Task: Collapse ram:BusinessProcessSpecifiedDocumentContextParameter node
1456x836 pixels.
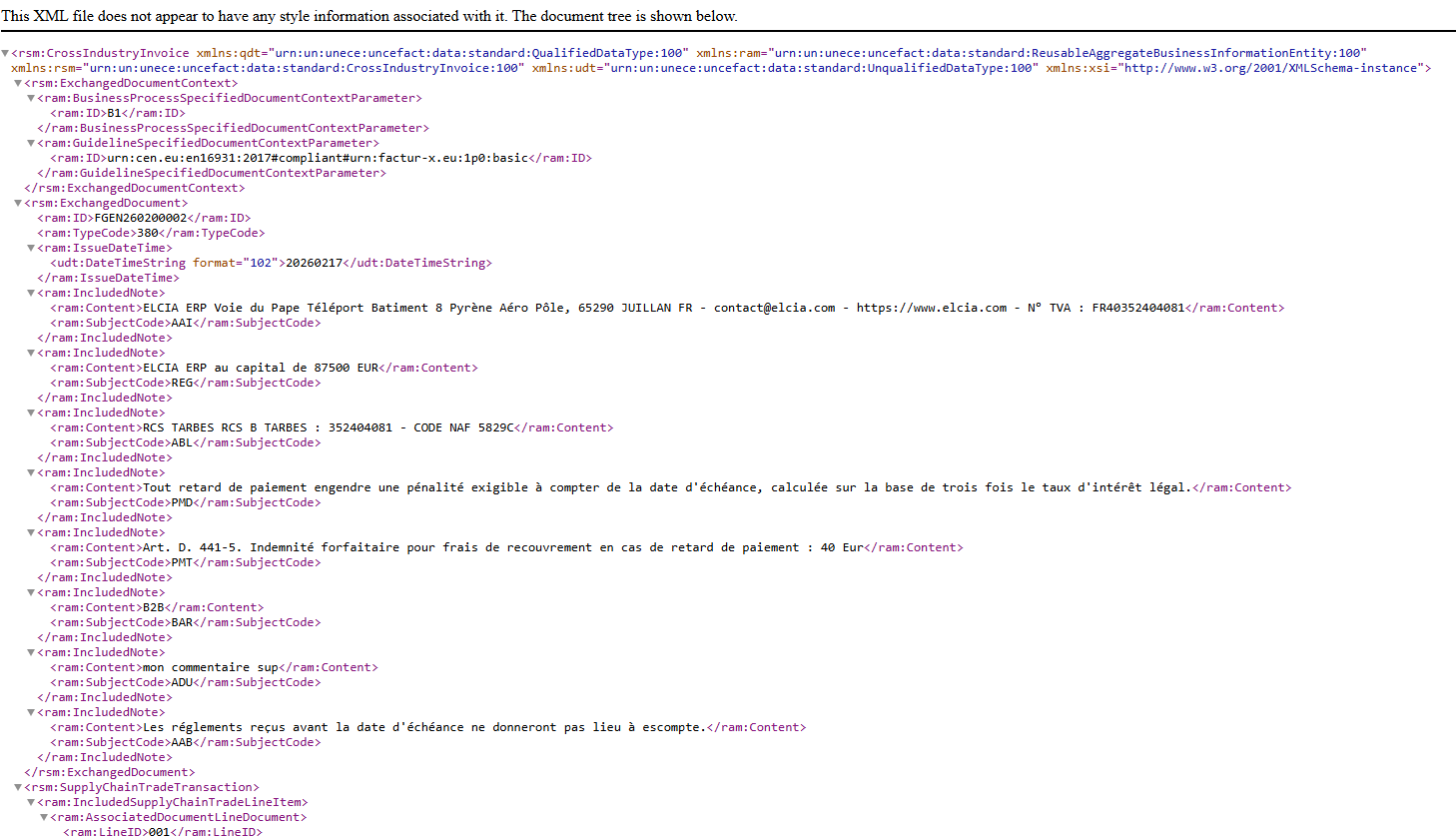Action: (31, 97)
